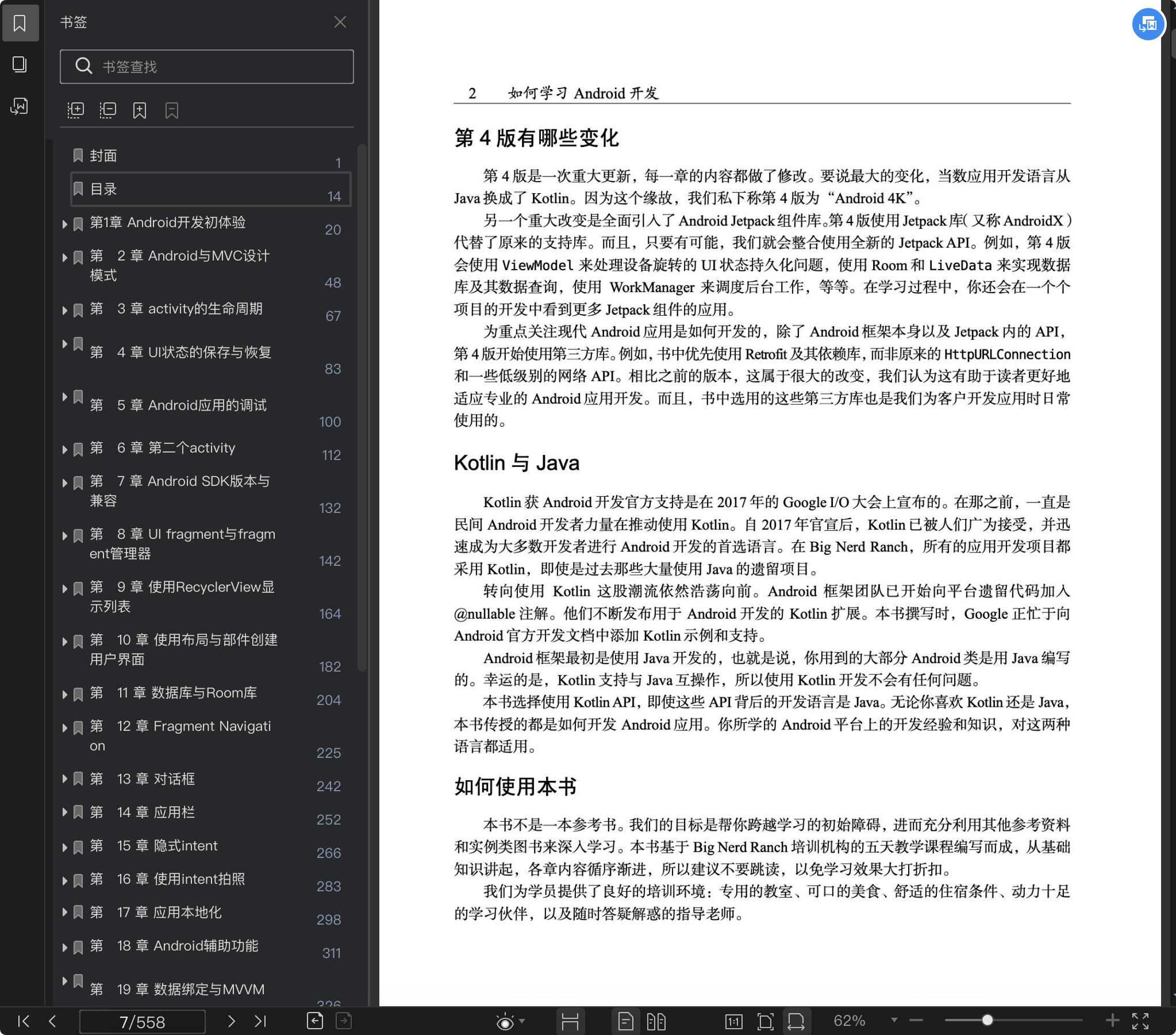Expand 第3章 activity的生命周期
The height and width of the screenshot is (1035, 1176).
point(65,310)
